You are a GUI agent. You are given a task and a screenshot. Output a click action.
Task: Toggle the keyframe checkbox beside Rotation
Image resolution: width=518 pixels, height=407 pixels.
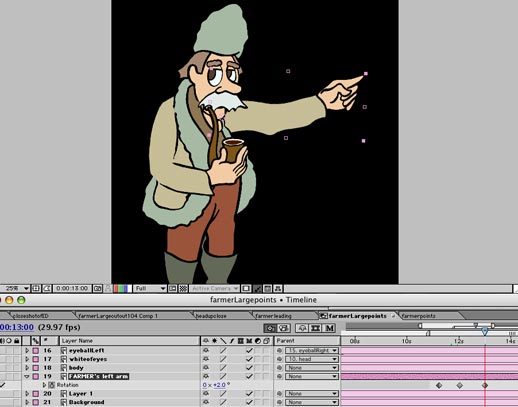3,385
